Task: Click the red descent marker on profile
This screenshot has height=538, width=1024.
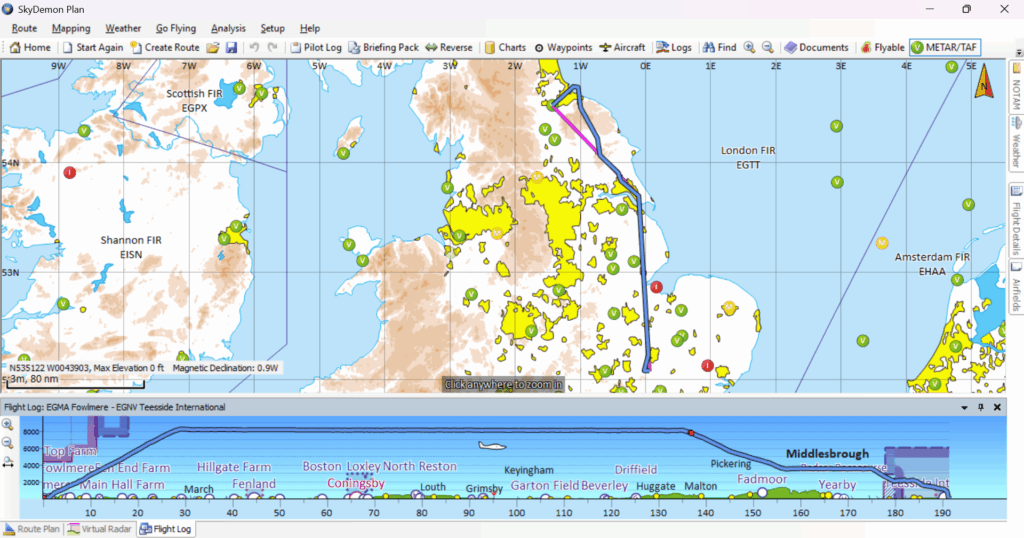Action: [x=691, y=433]
